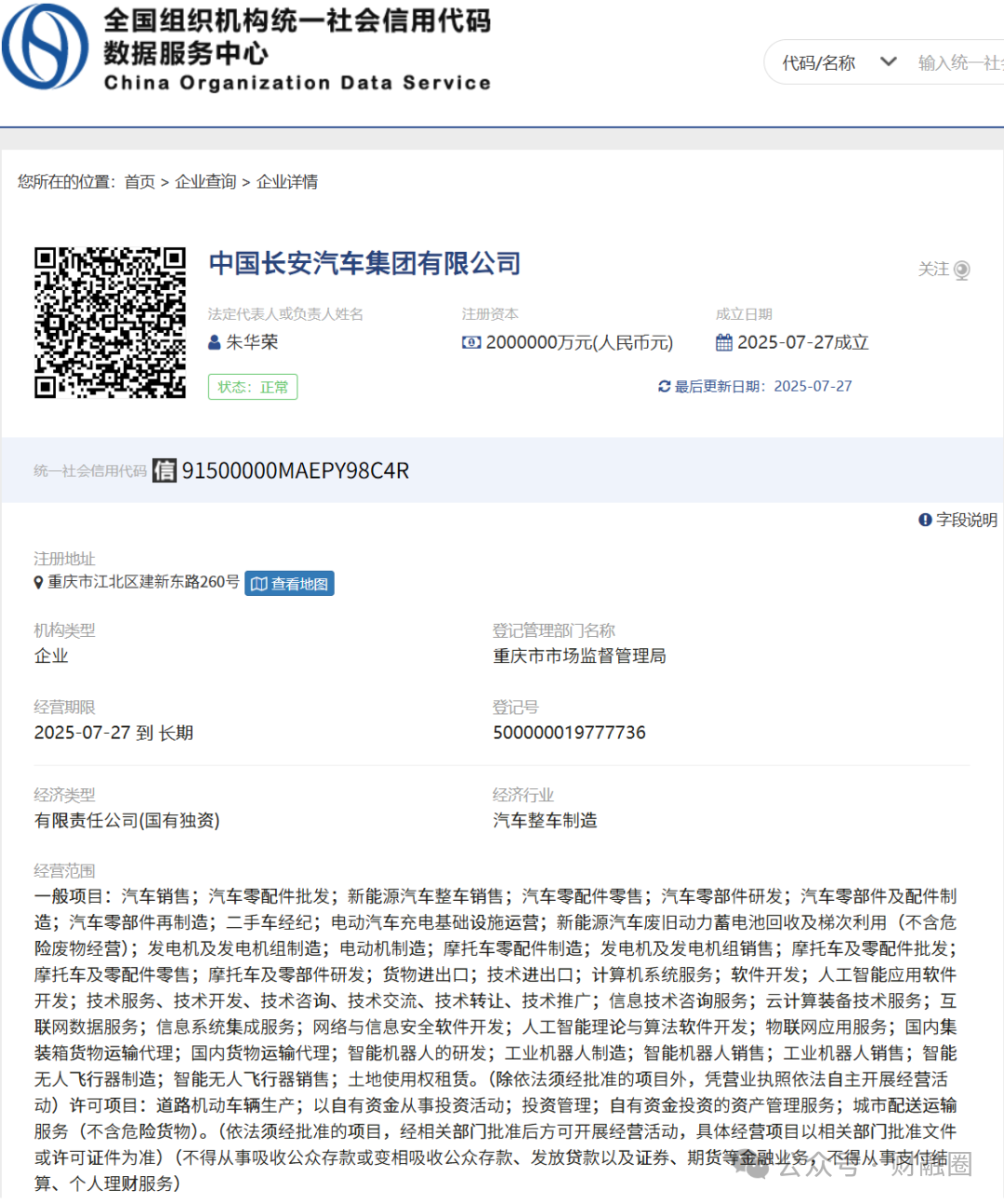The width and height of the screenshot is (1004, 1204).
Task: Open 企业查询 breadcrumb link
Action: click(x=205, y=181)
